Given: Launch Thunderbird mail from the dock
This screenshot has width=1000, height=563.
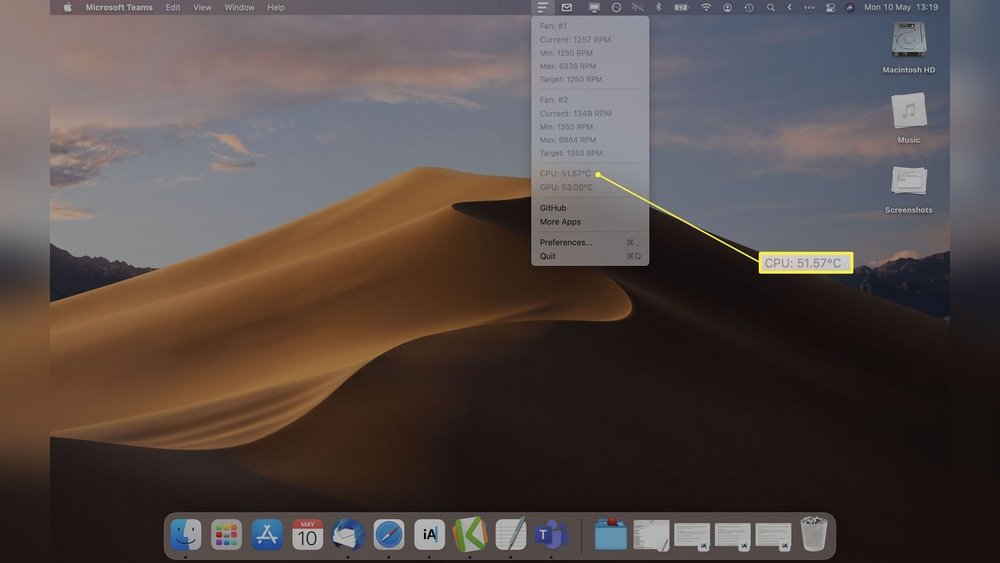Looking at the screenshot, I should point(348,534).
